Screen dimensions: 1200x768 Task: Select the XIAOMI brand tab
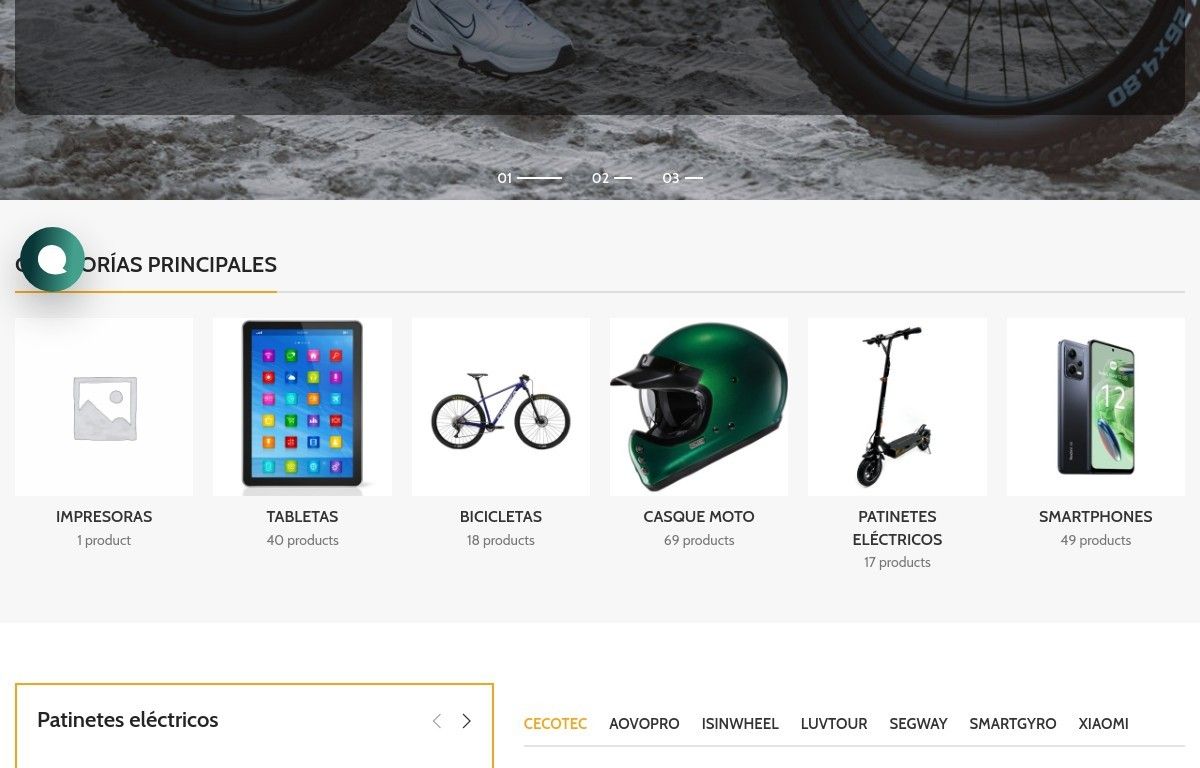[x=1103, y=724]
